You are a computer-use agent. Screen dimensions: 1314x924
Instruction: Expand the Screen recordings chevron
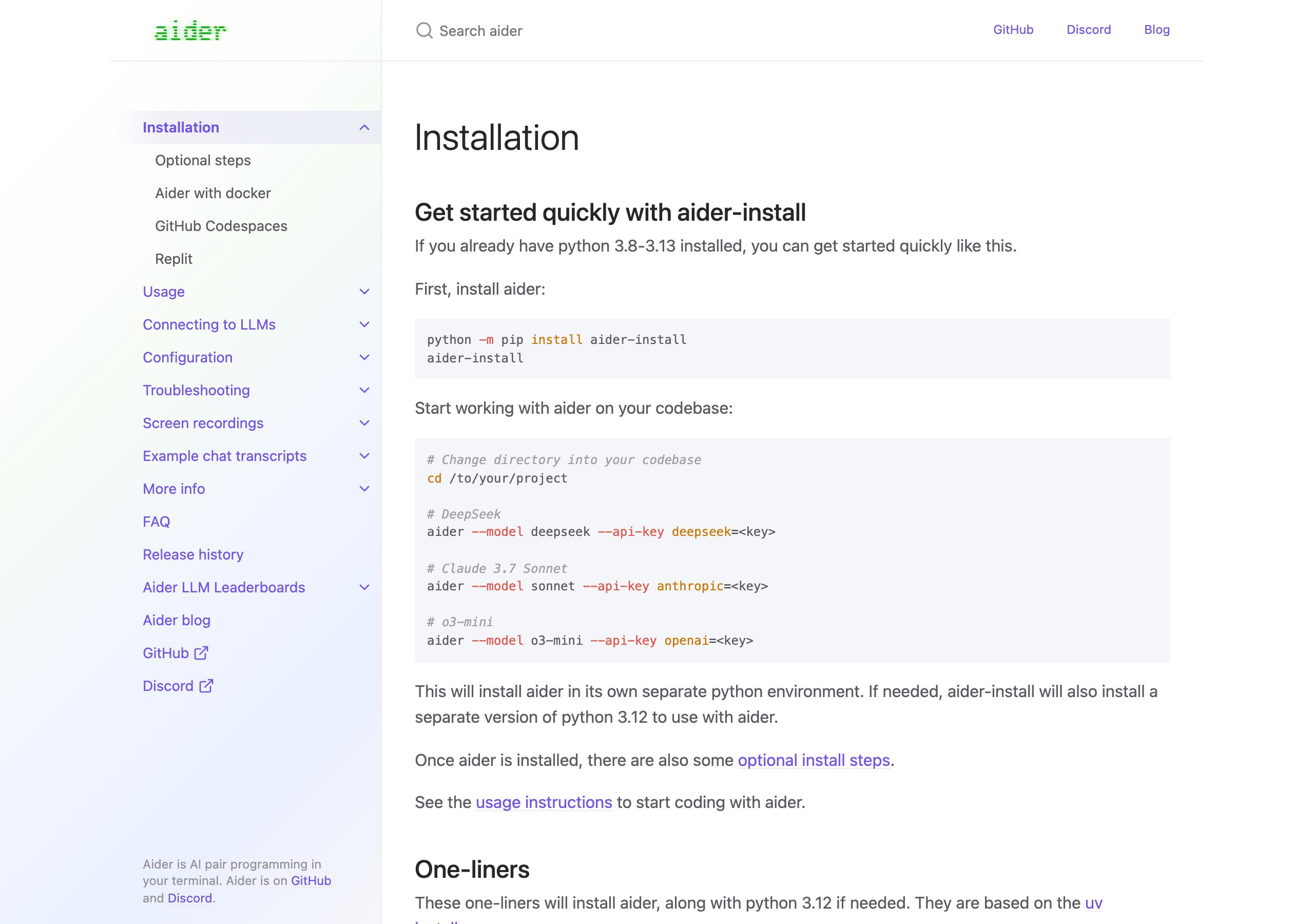point(364,423)
